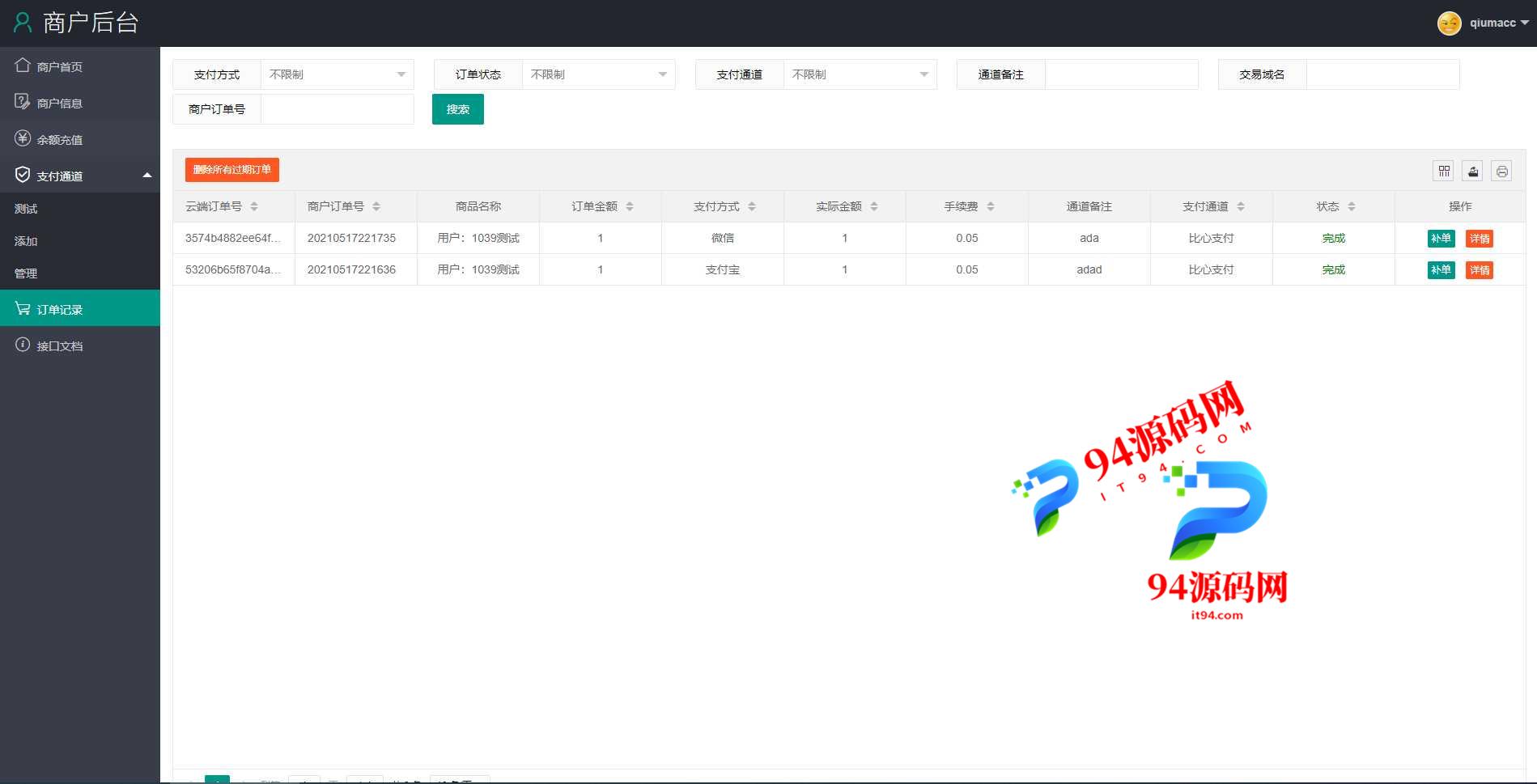Click the yen icon for 余额充值
This screenshot has width=1537, height=784.
click(x=23, y=138)
